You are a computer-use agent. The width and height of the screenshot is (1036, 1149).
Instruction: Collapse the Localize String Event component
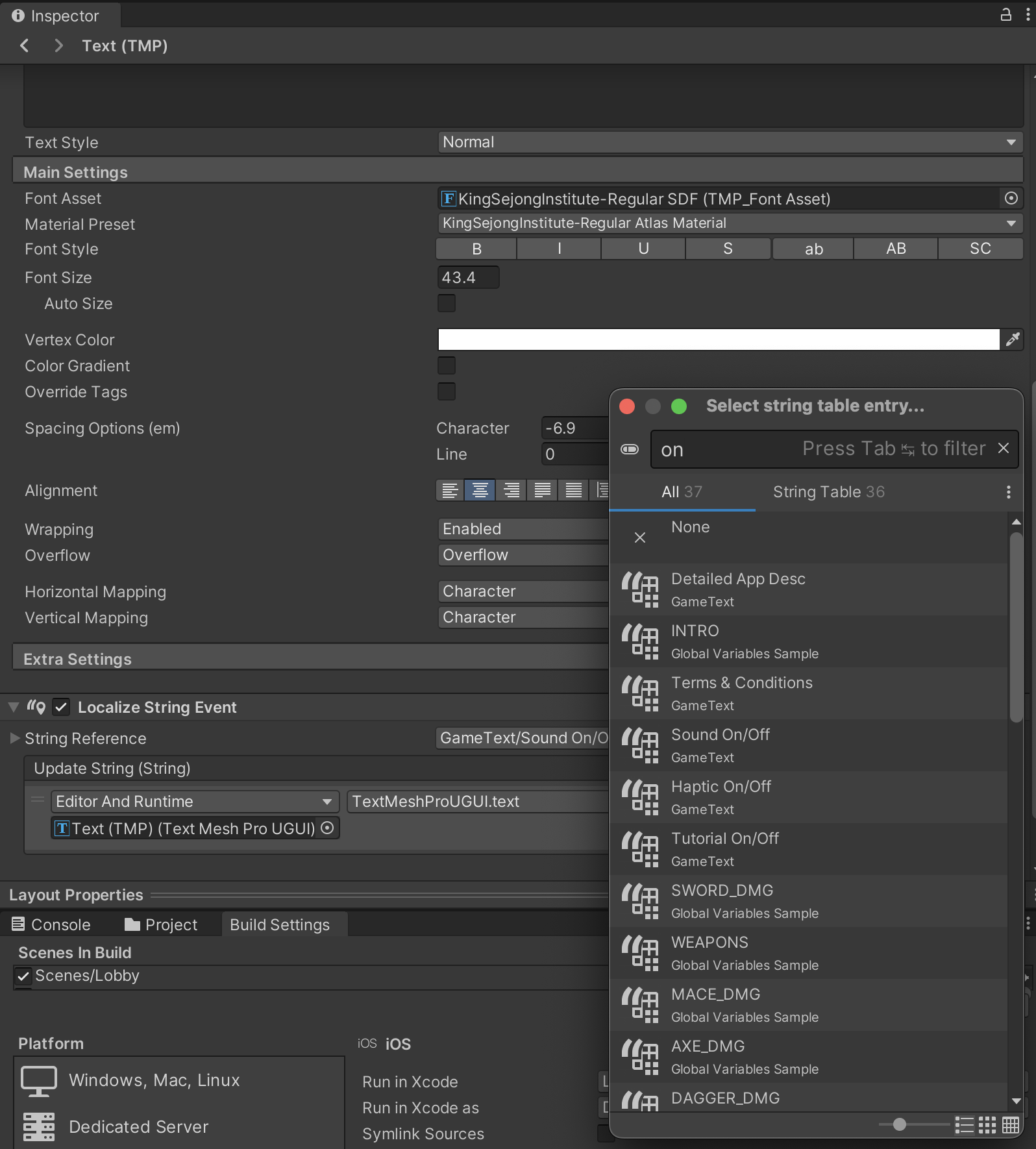(13, 707)
